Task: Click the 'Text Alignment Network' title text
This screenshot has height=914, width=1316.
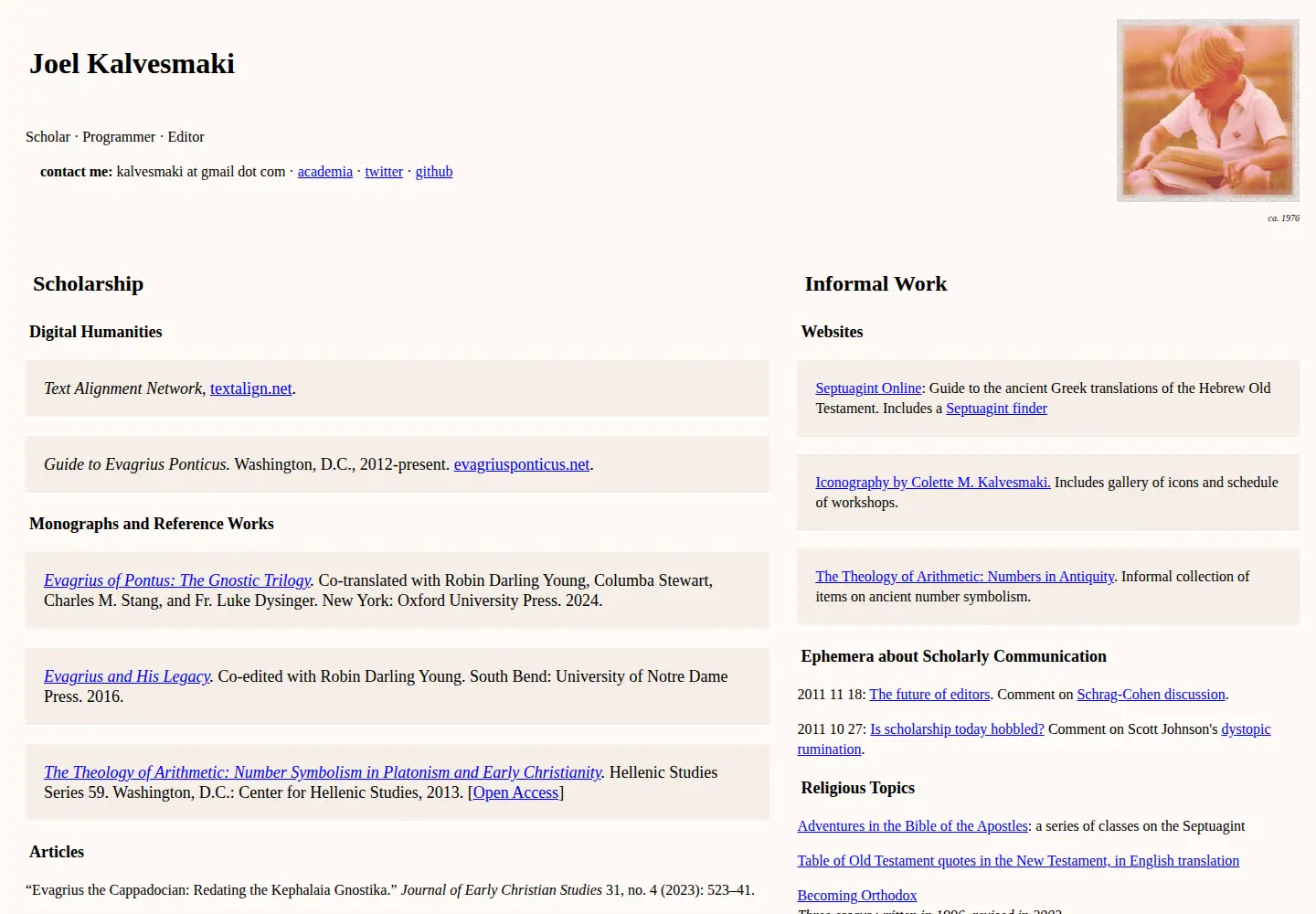Action: point(122,388)
